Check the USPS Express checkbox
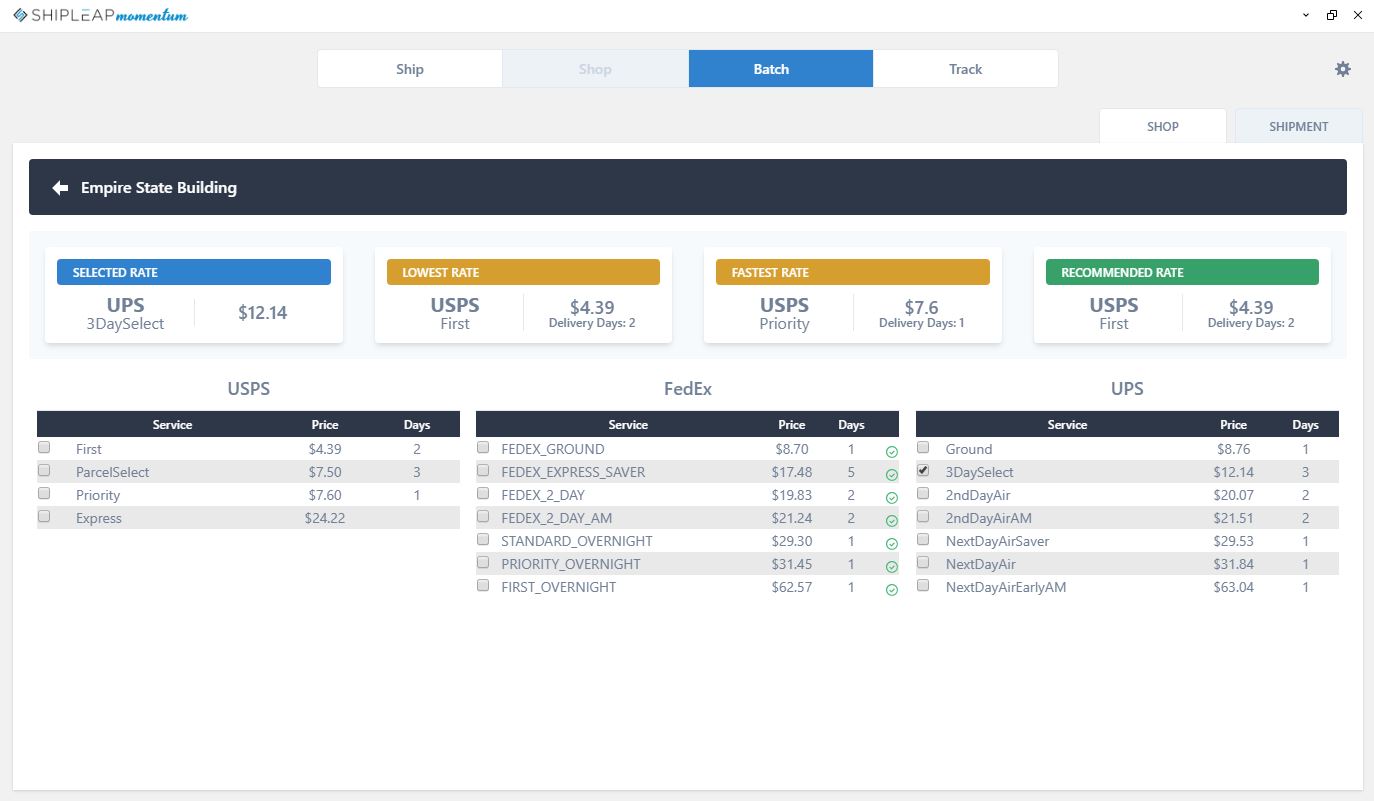The image size is (1374, 801). tap(44, 516)
